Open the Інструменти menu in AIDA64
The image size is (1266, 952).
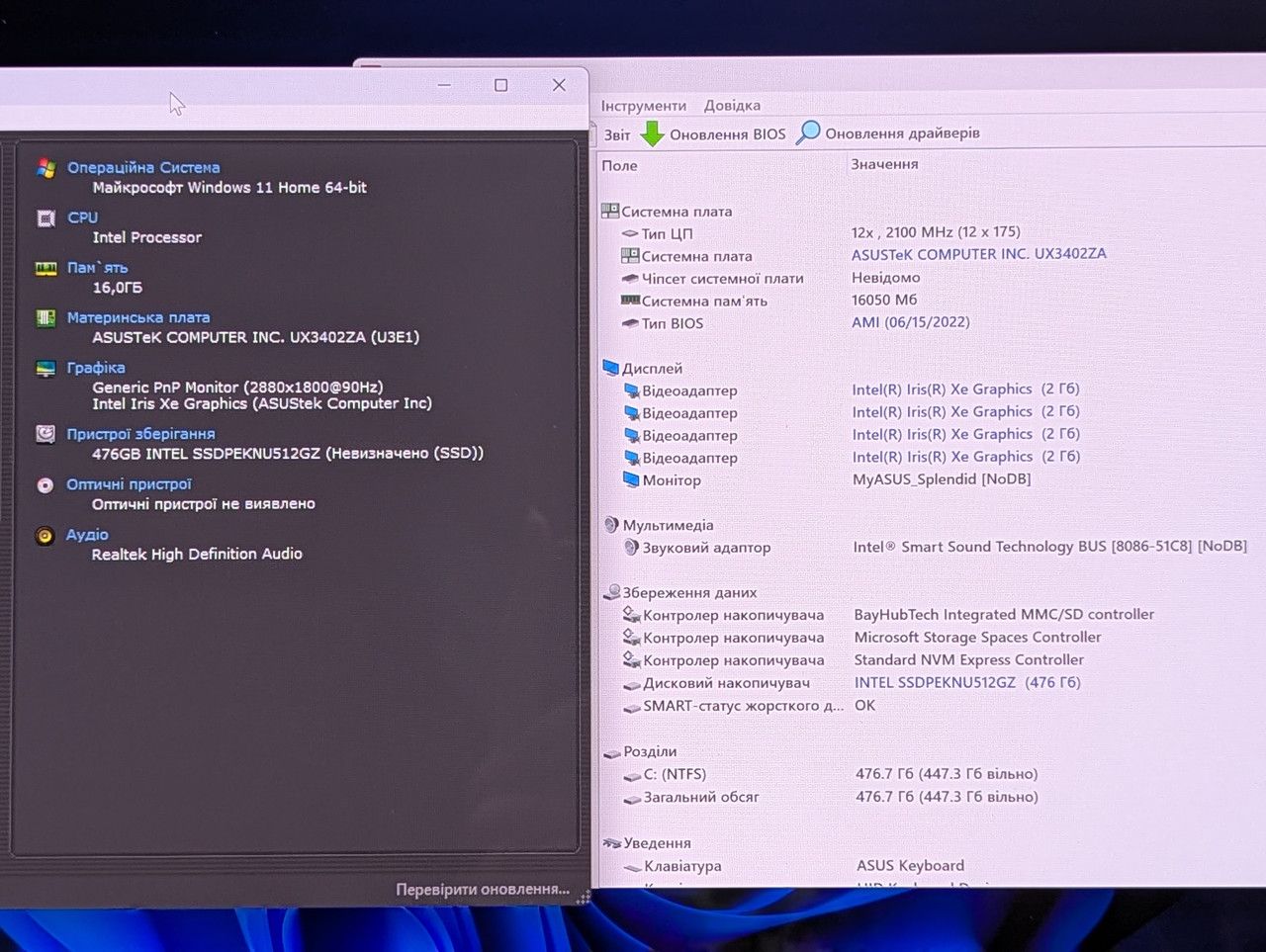644,106
